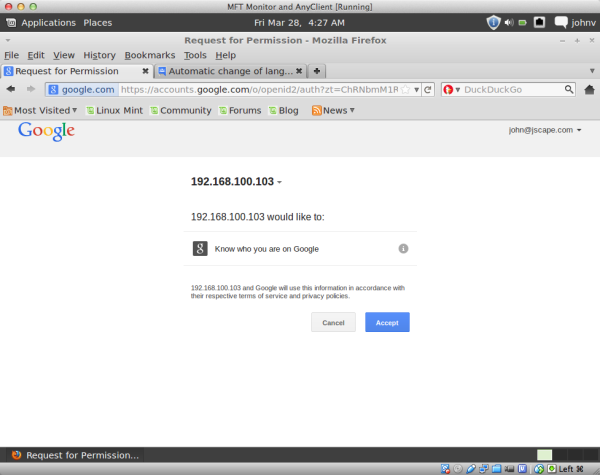
Task: Click the info icon beside Know who you are
Action: [x=403, y=249]
